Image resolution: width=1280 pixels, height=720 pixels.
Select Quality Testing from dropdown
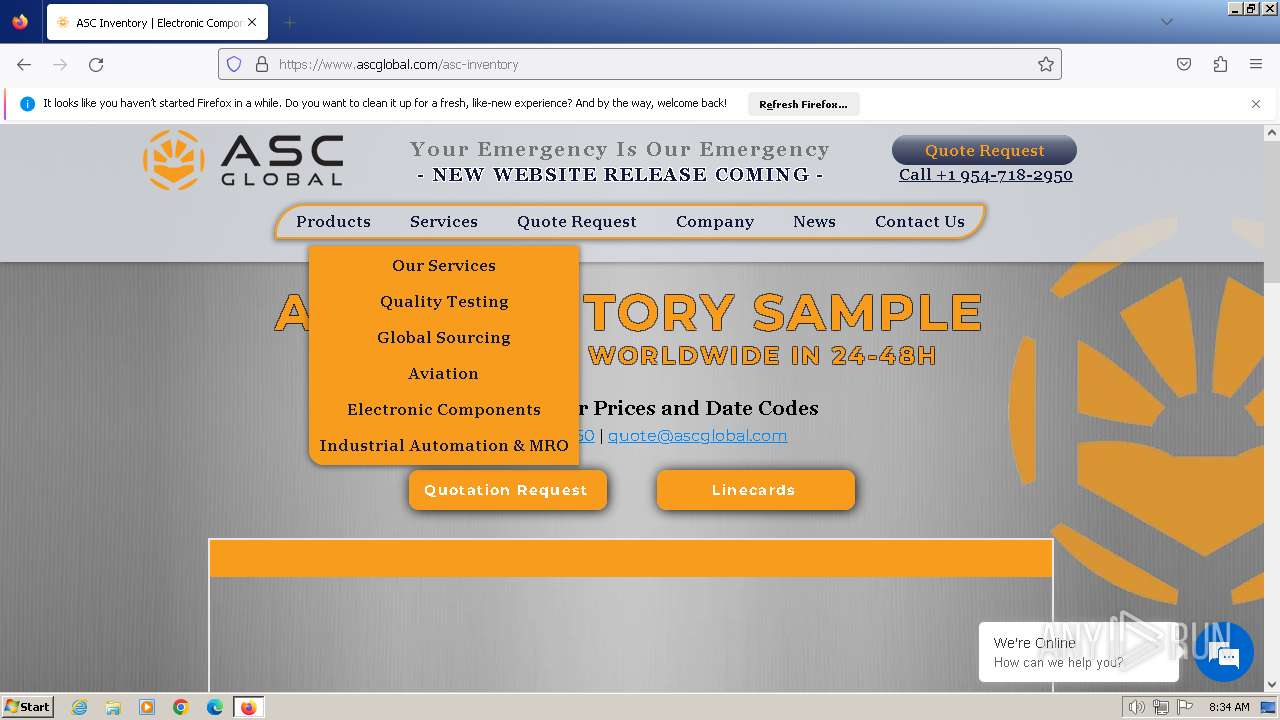[444, 302]
